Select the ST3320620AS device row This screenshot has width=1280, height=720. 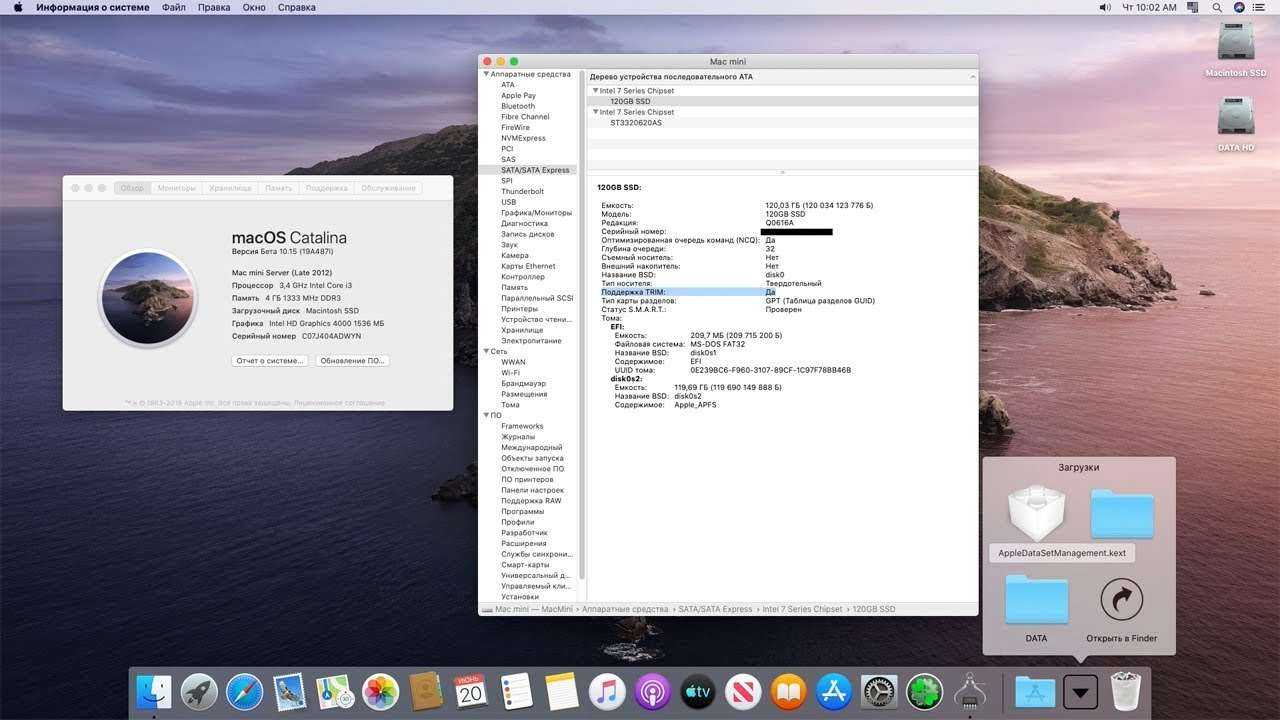(782, 123)
